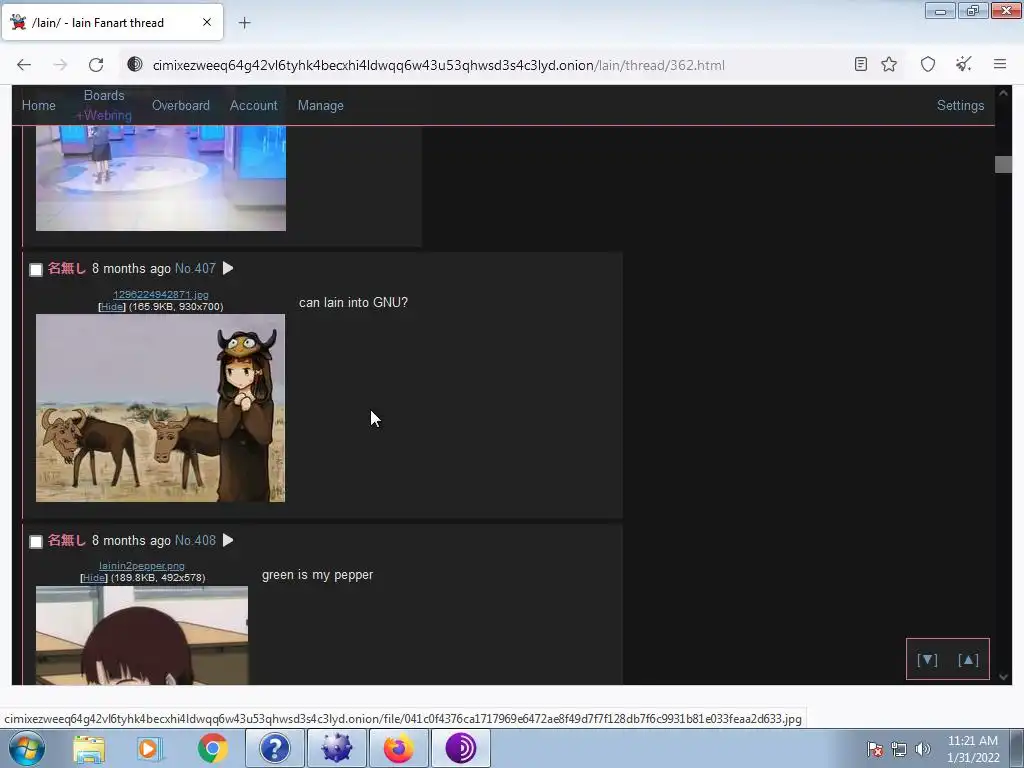Screen dimensions: 1024x768
Task: Open Google Chrome from taskbar
Action: click(212, 748)
